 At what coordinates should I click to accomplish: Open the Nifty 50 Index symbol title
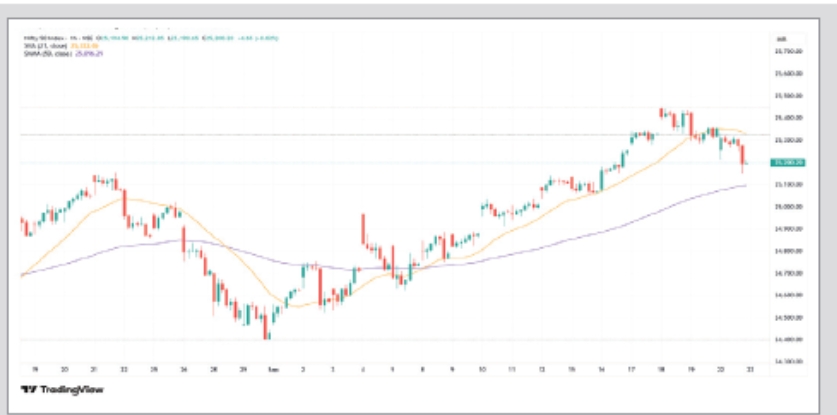click(x=50, y=37)
